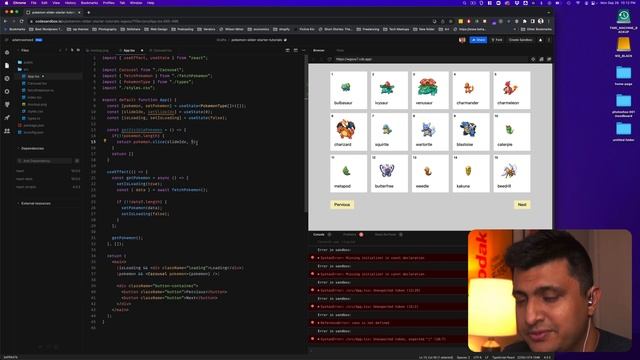Open the untitled folder on desktop
640x360 pixels.
(x=623, y=132)
